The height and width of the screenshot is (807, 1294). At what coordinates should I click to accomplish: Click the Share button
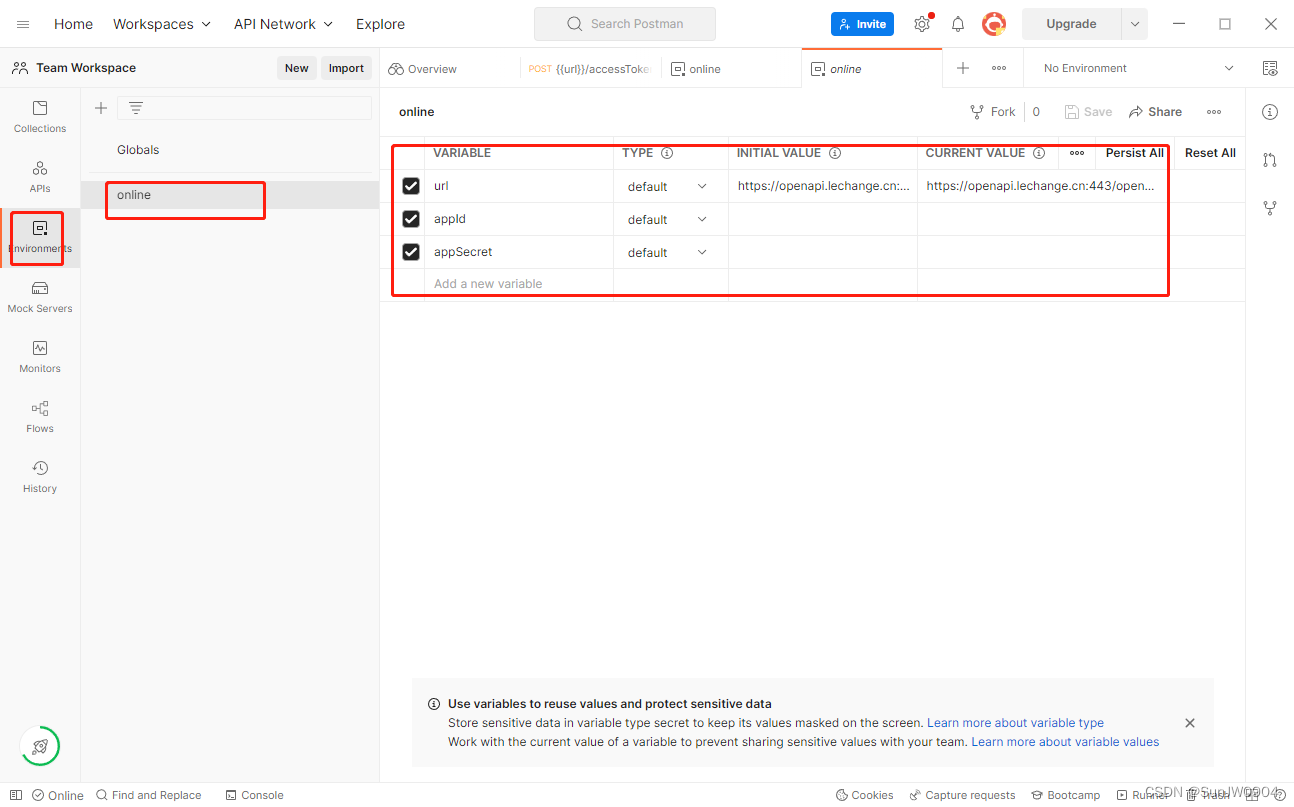[1155, 112]
